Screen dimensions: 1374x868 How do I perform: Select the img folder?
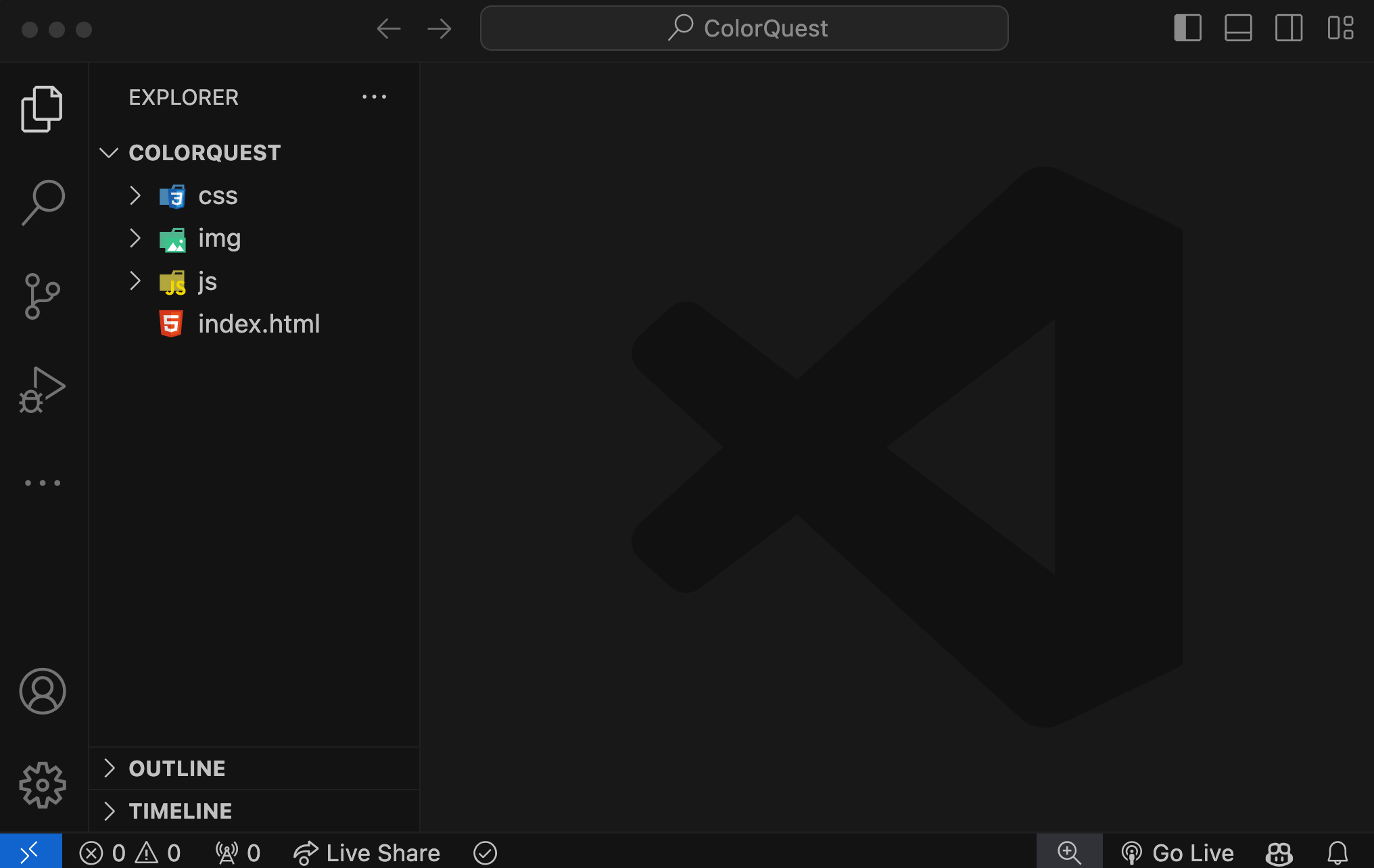[254, 238]
